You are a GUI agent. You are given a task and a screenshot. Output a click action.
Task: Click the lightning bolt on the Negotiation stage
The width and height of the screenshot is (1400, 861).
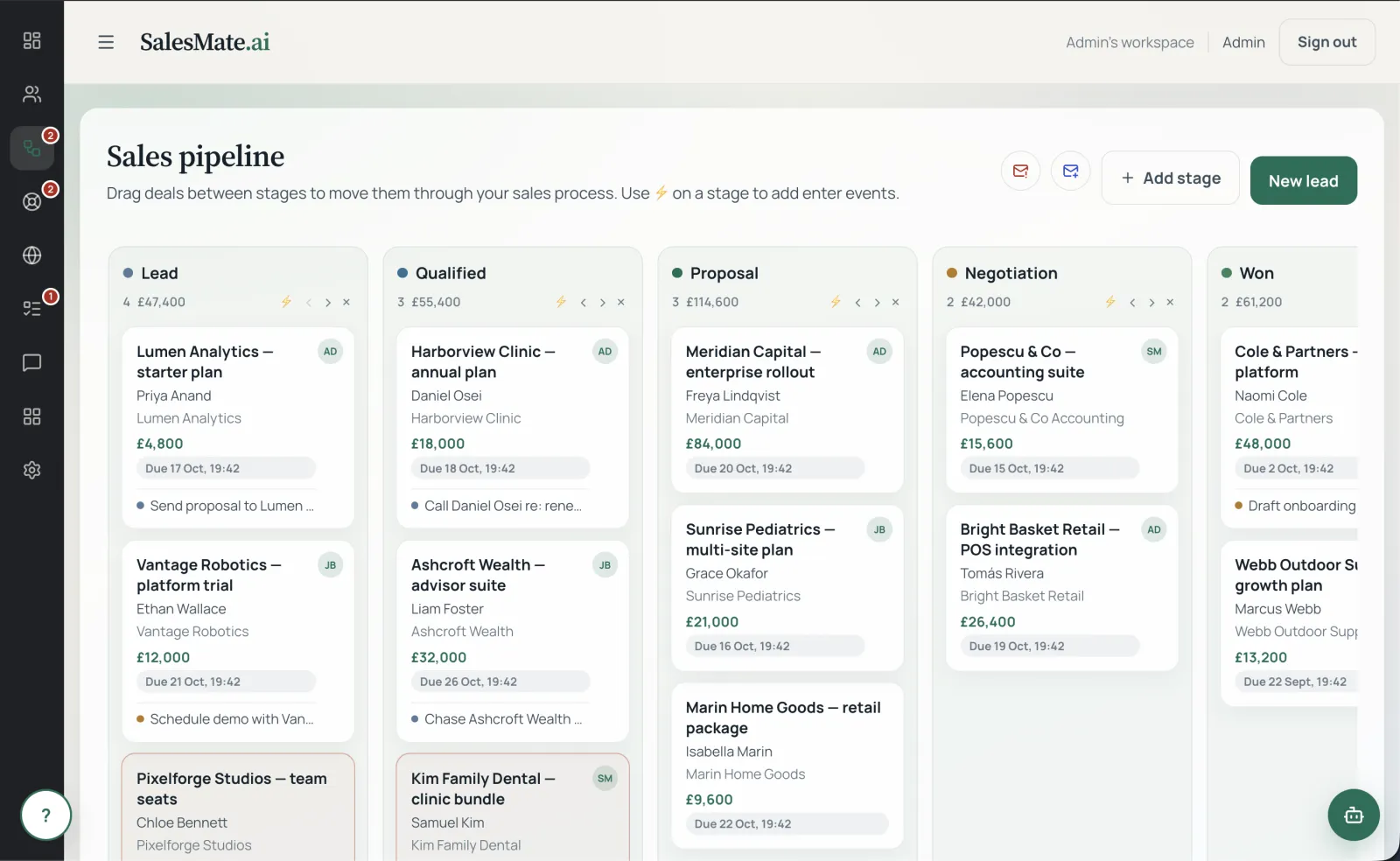tap(1110, 302)
